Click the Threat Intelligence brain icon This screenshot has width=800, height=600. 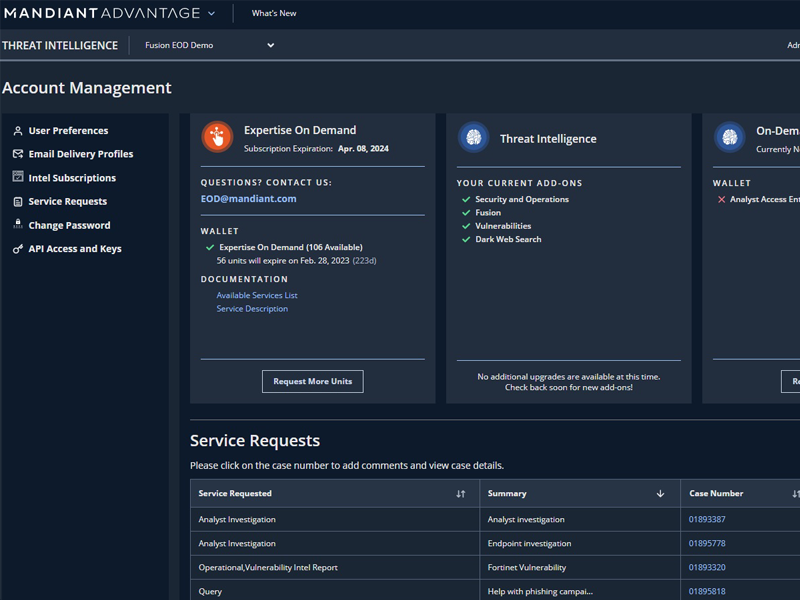[x=473, y=137]
